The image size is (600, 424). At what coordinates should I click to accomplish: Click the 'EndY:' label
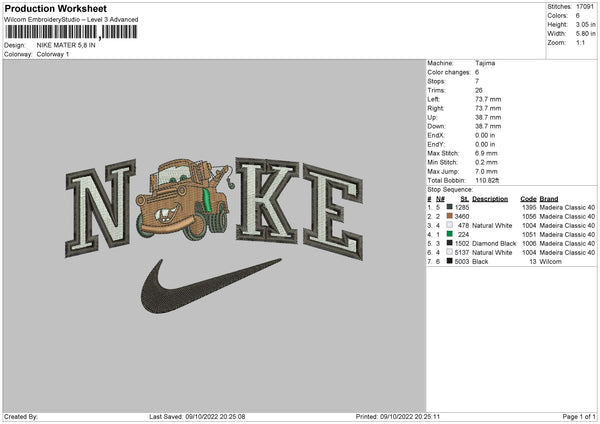click(x=436, y=144)
